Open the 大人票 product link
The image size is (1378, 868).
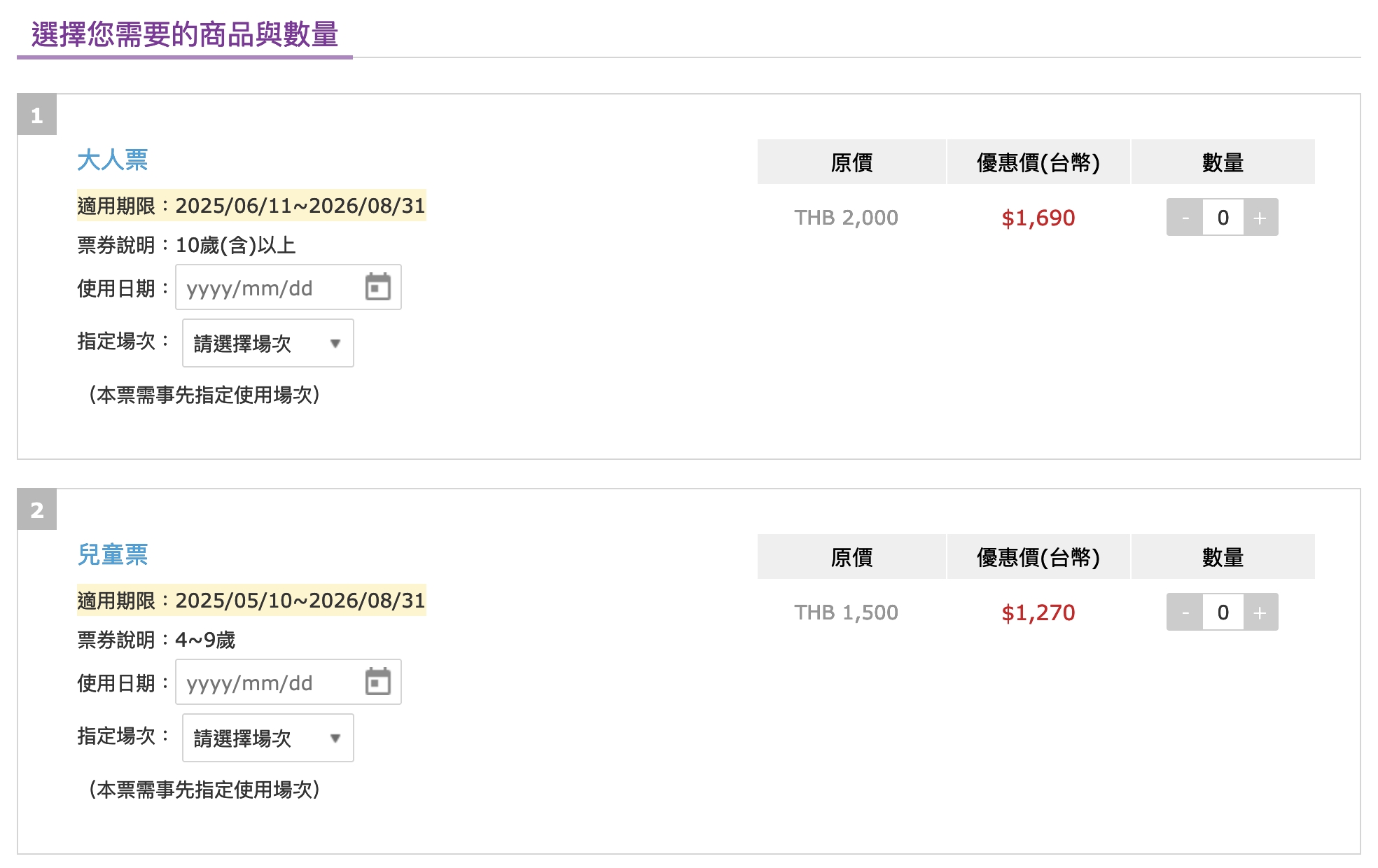point(112,160)
